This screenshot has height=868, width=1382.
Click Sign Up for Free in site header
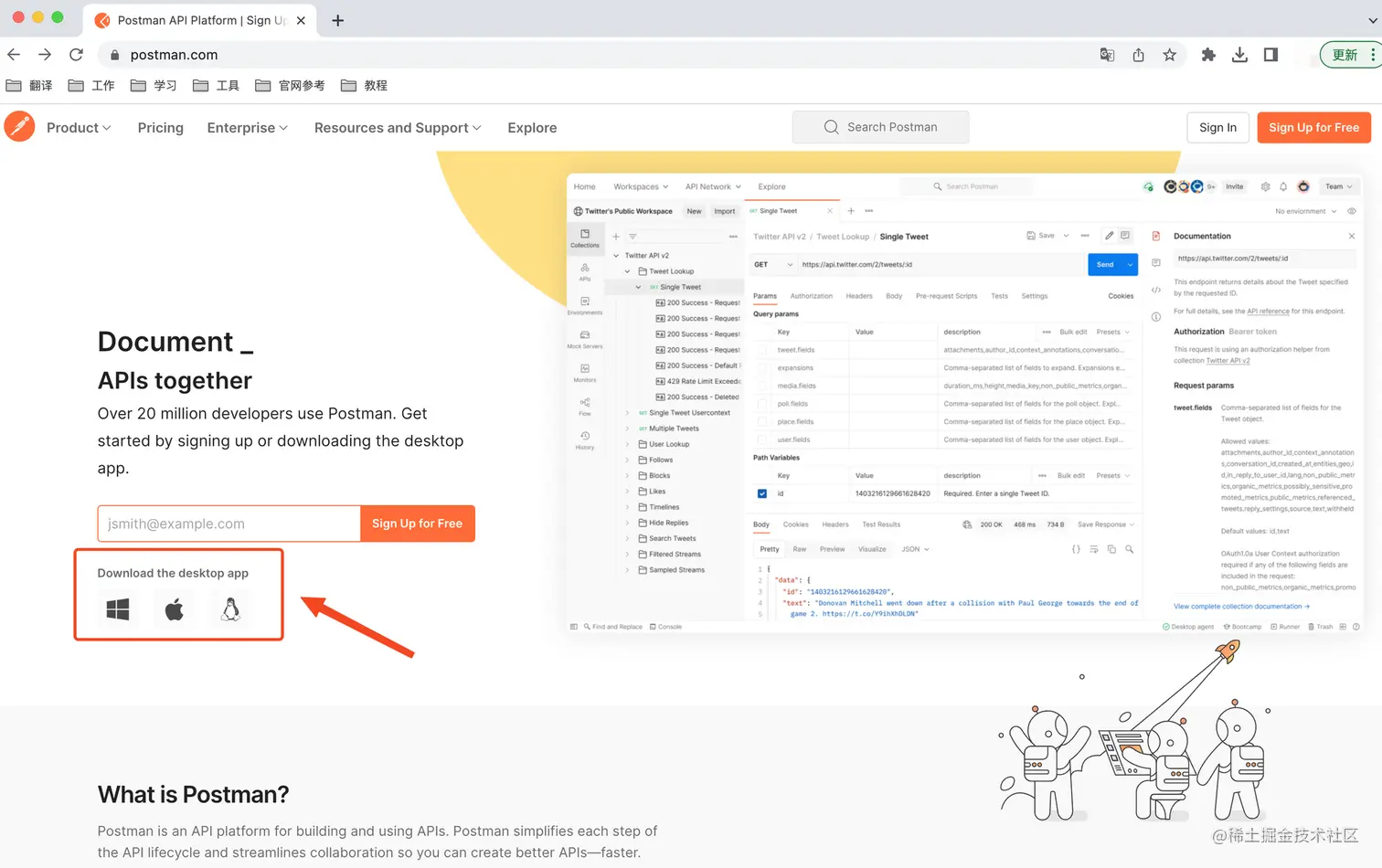click(x=1313, y=128)
